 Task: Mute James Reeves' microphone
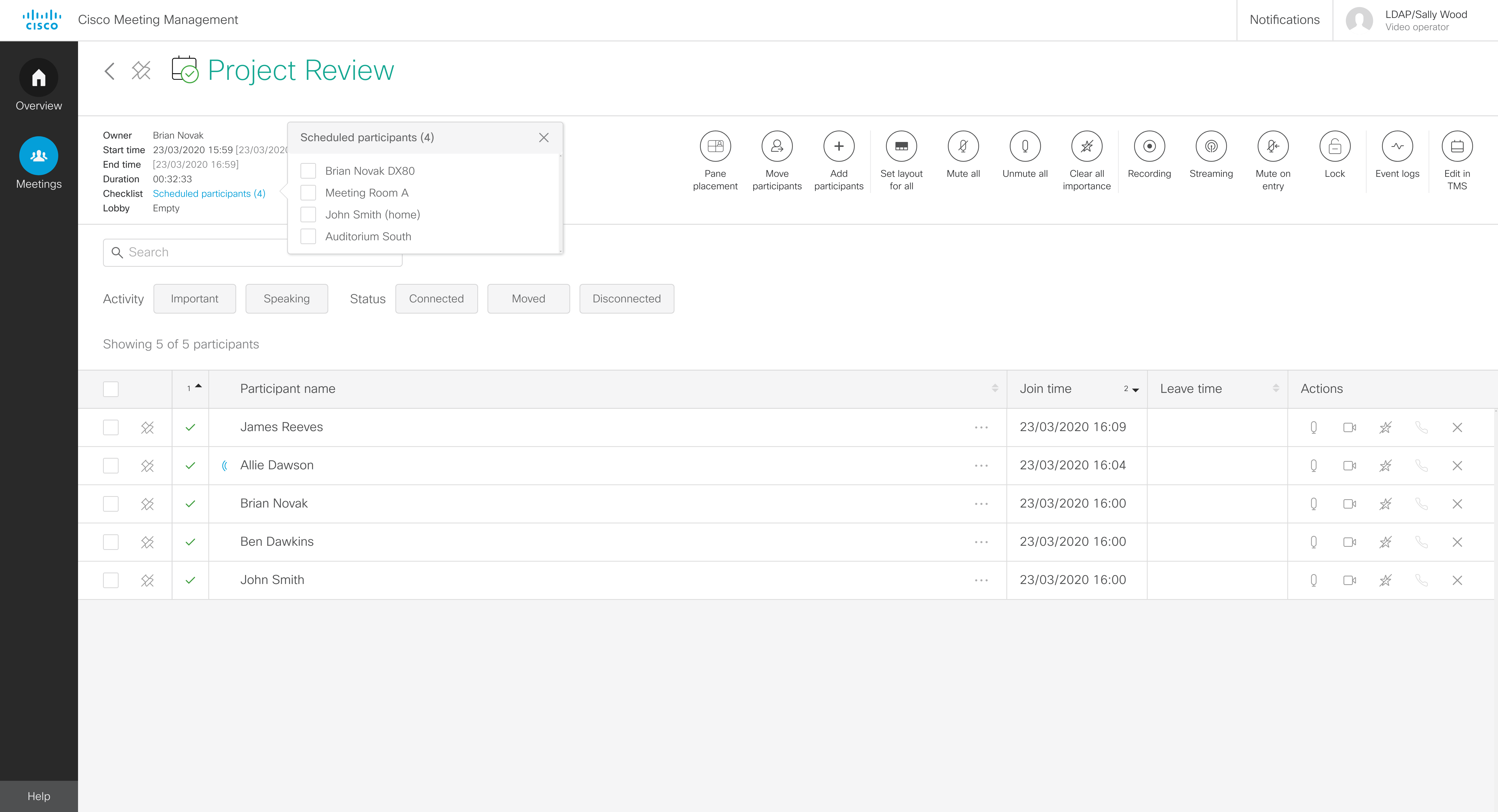(1313, 427)
